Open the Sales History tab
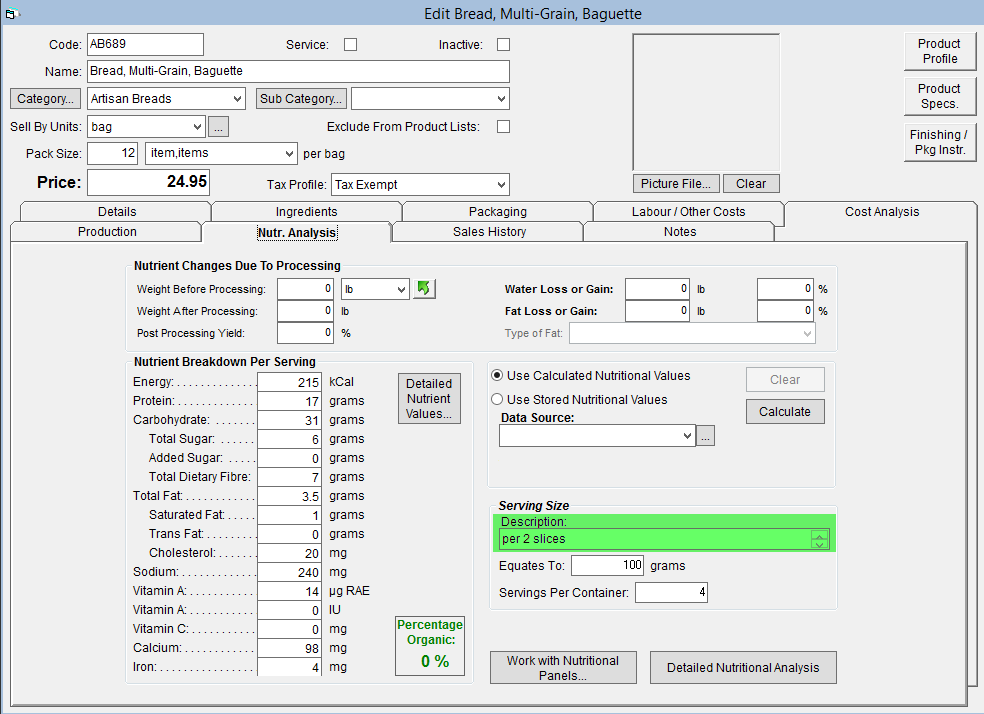The height and width of the screenshot is (714, 984). click(x=489, y=232)
